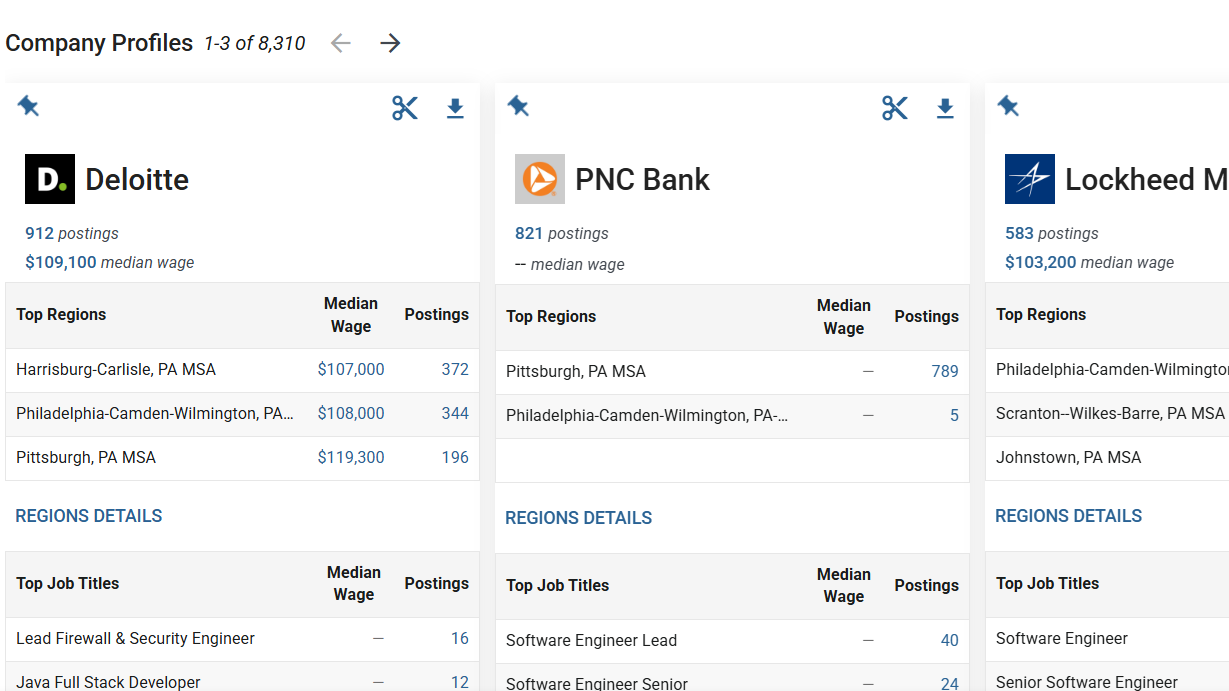Click Lockheed Martin's $103,200 median wage
Image resolution: width=1229 pixels, height=691 pixels.
1041,262
